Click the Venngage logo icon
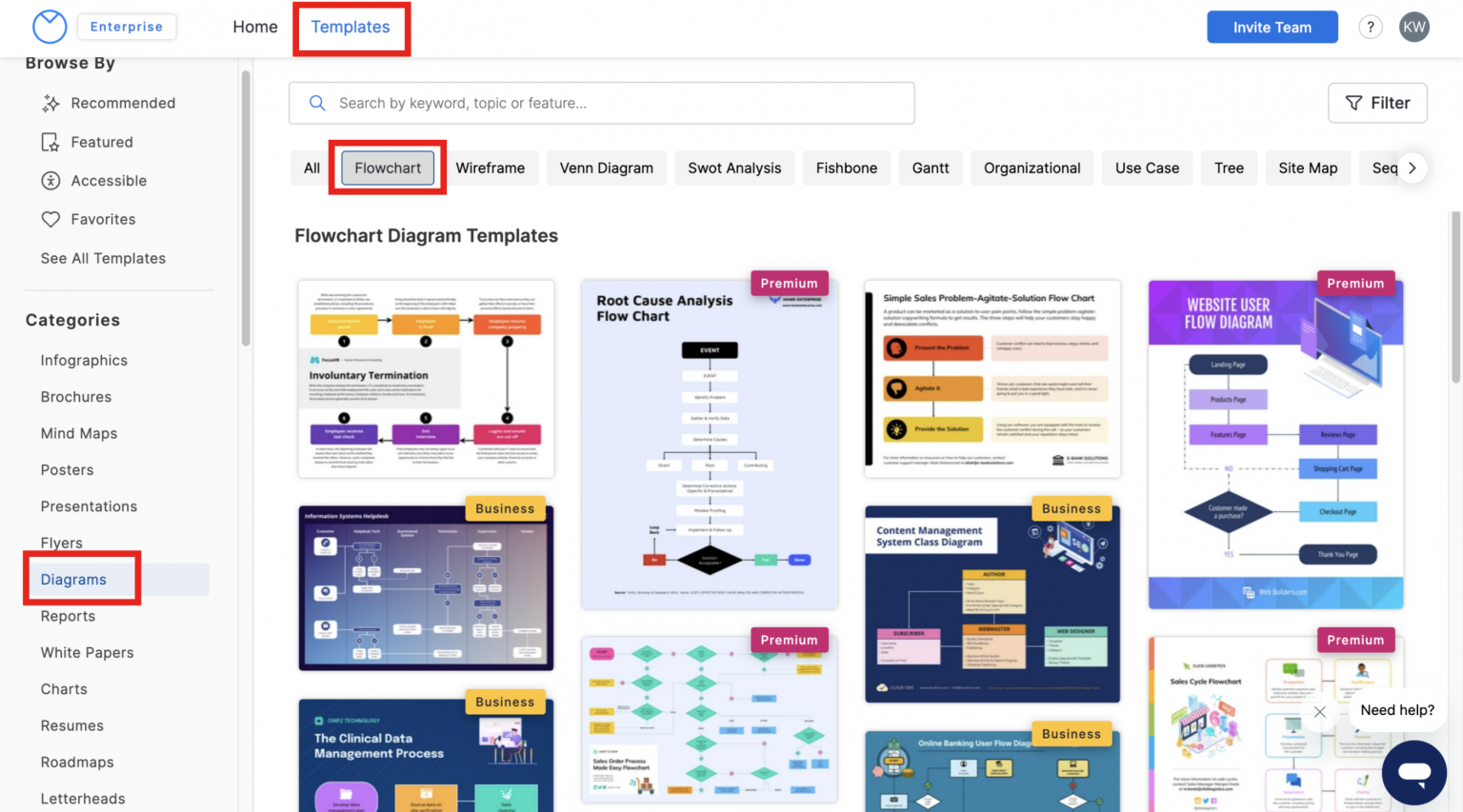The image size is (1463, 812). 50,27
